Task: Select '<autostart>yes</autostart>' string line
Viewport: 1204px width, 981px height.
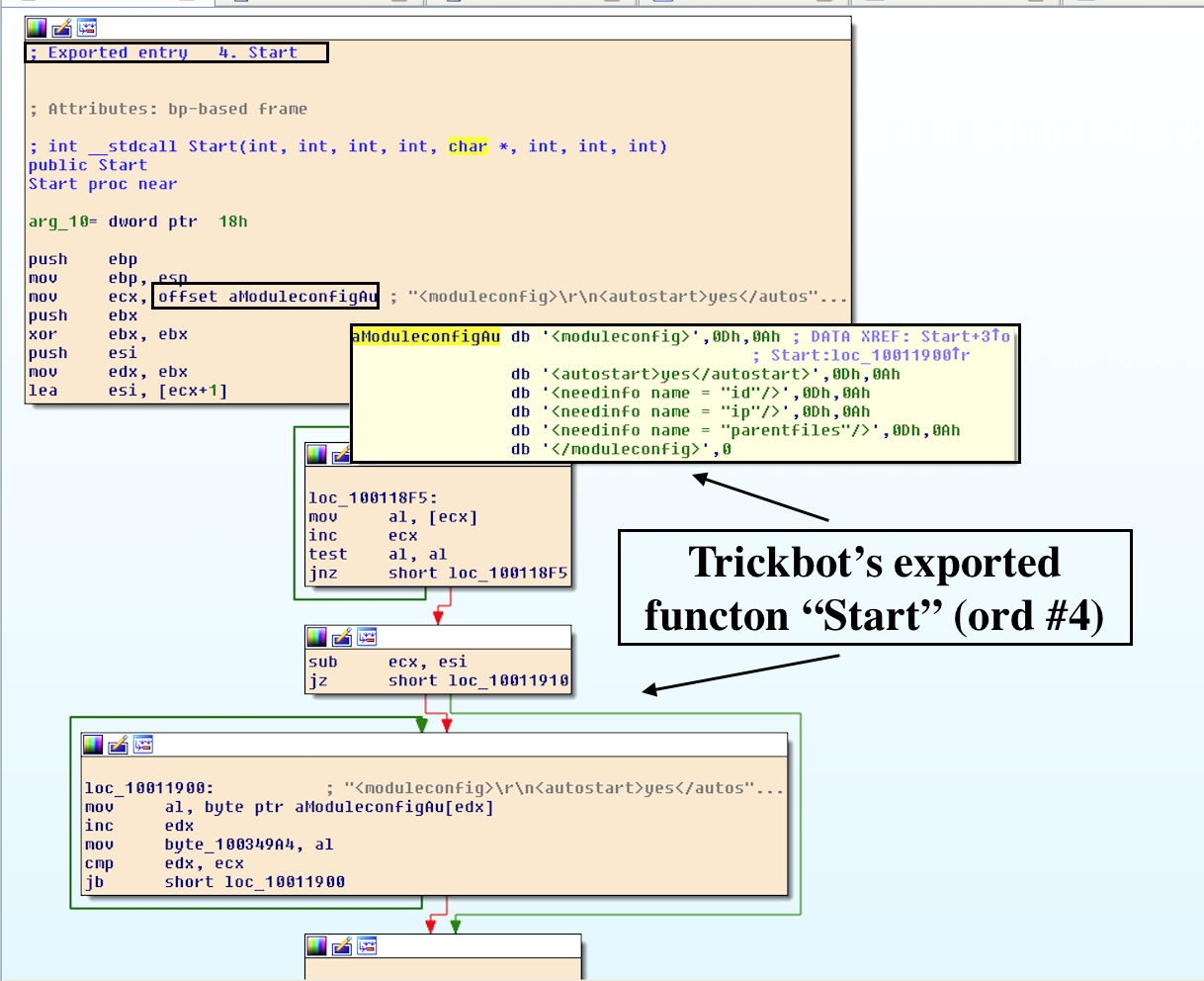Action: (x=706, y=374)
